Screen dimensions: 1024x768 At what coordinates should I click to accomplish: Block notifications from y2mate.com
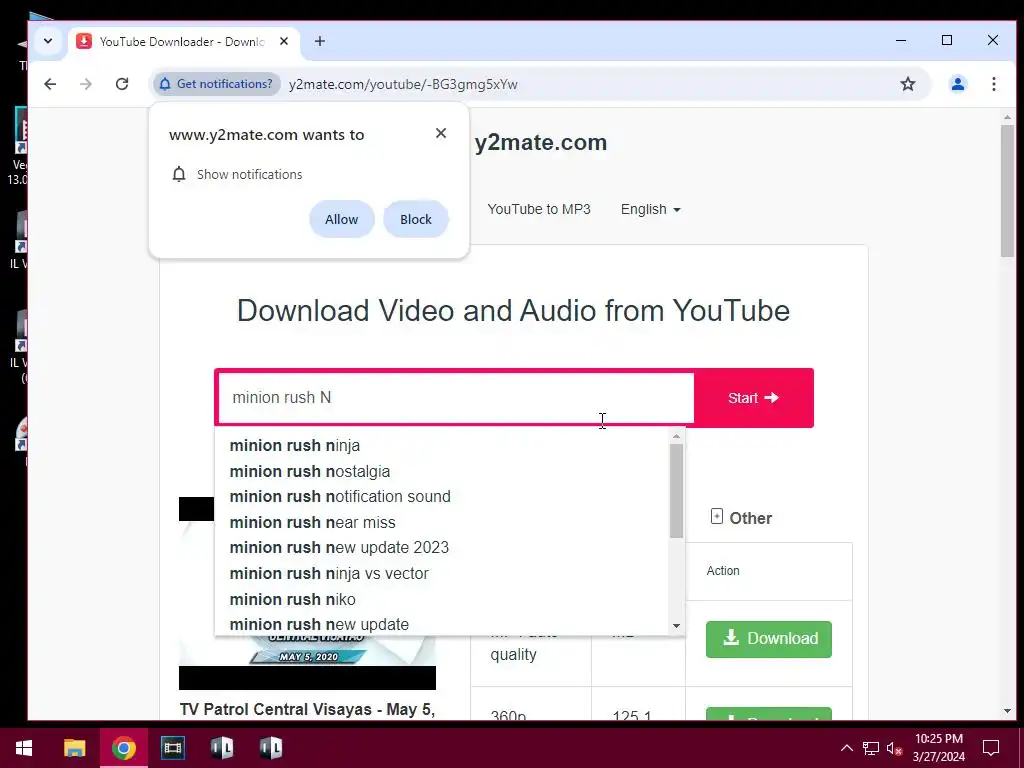point(415,219)
